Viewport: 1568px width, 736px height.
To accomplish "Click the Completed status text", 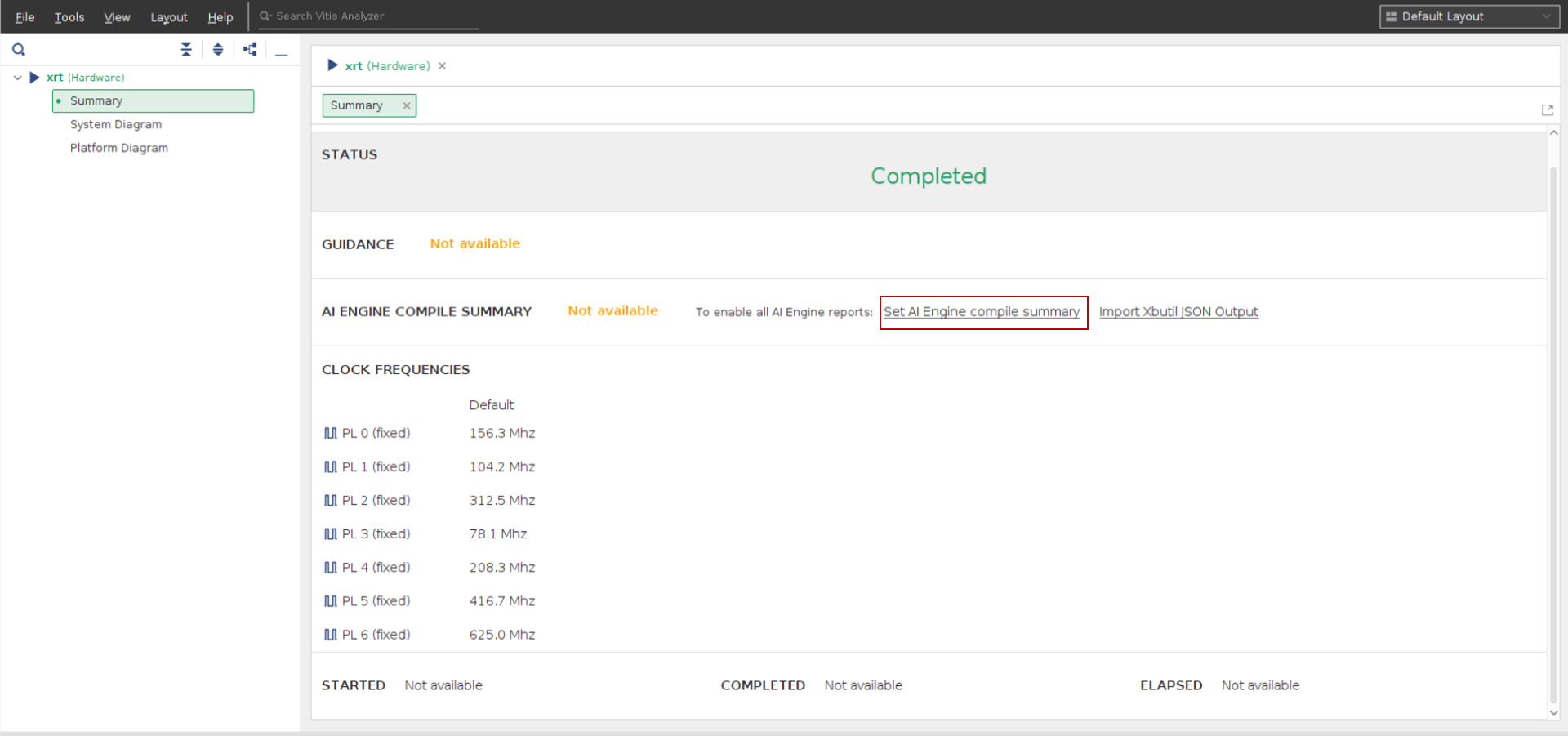I will pos(929,176).
